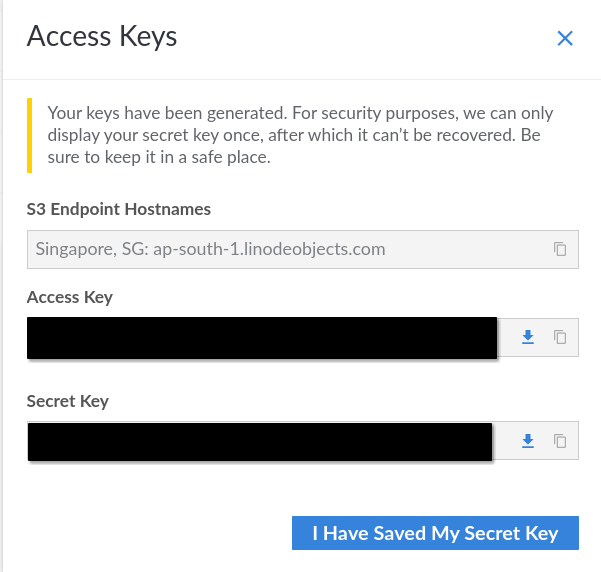
Task: Copy the Secret Key to clipboard
Action: point(560,441)
